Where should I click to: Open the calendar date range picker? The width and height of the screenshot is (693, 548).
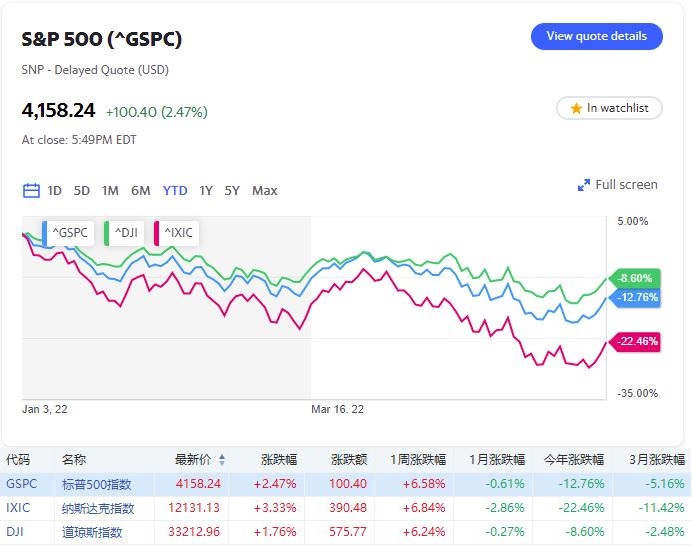[x=31, y=191]
